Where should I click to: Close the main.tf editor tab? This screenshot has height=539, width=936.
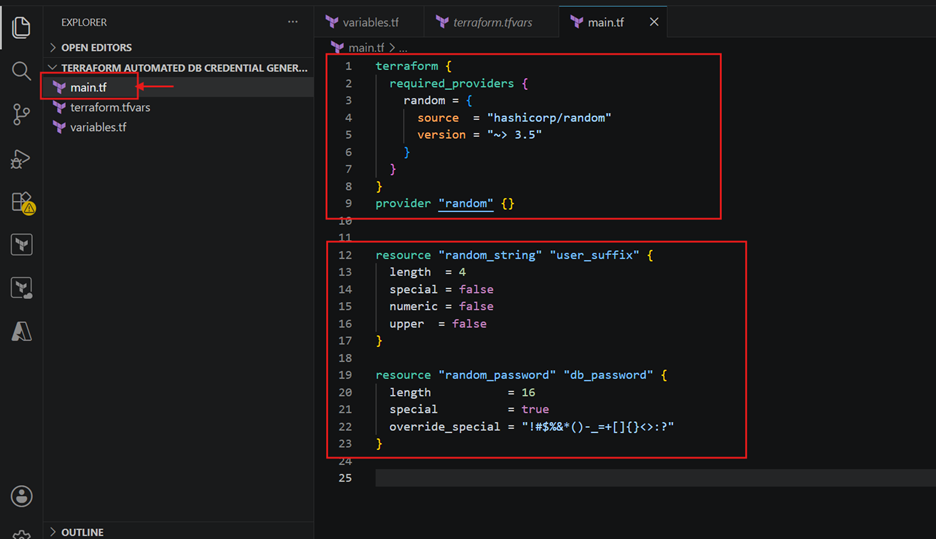point(654,22)
